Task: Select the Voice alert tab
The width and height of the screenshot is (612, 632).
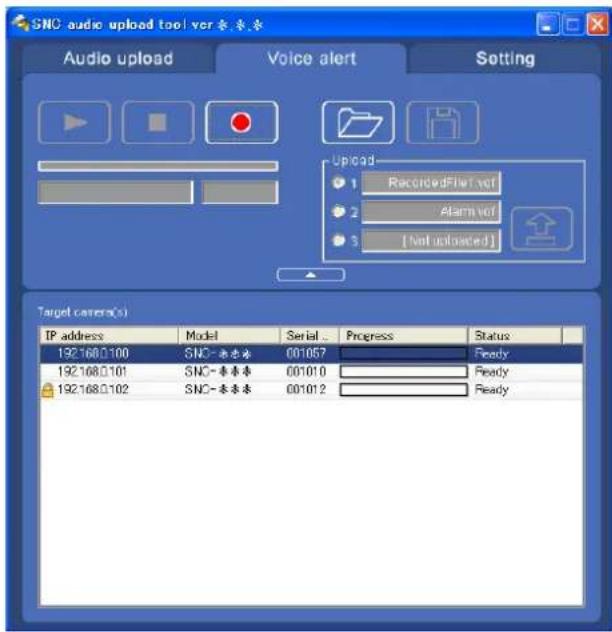Action: (x=311, y=59)
